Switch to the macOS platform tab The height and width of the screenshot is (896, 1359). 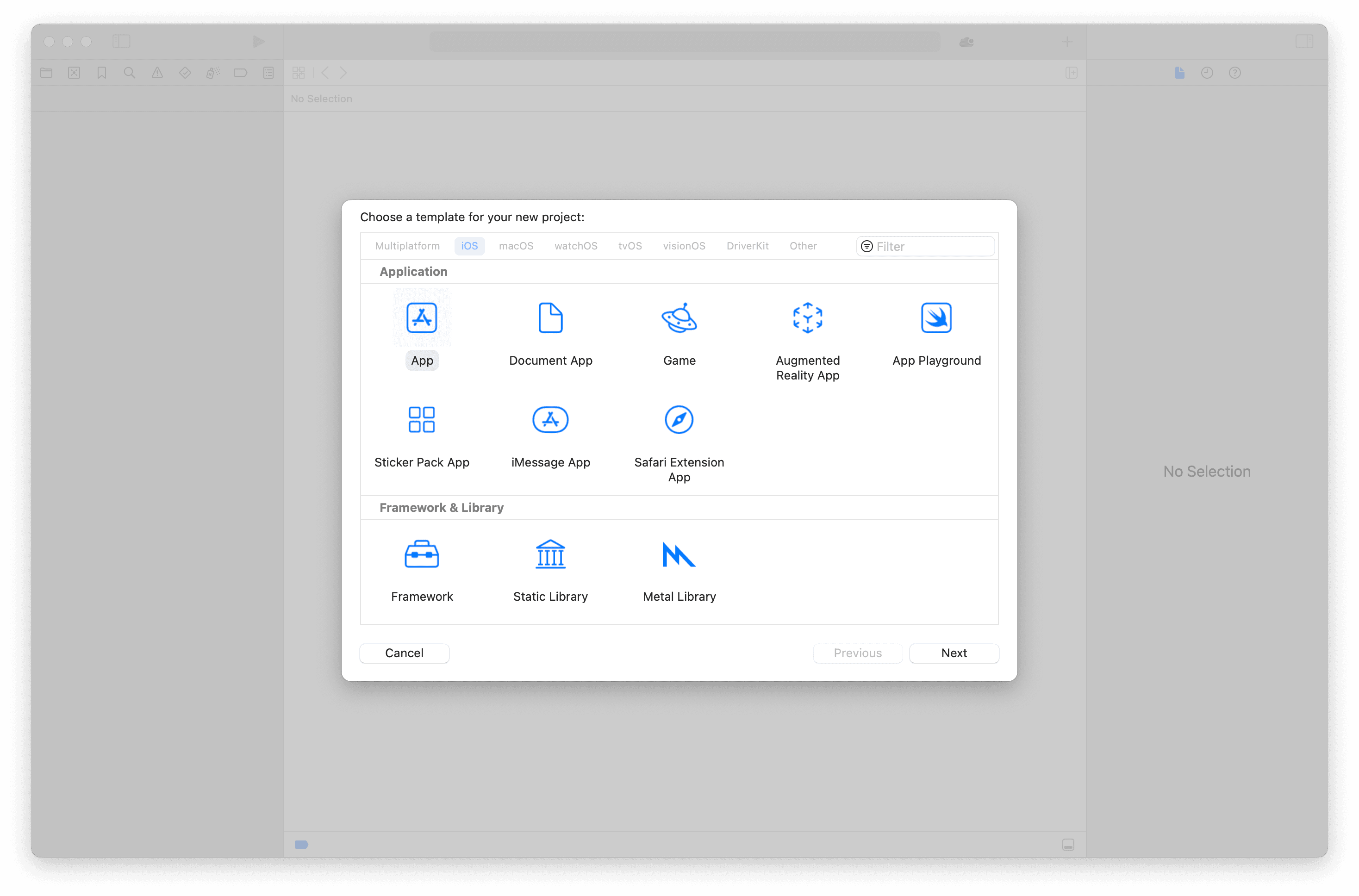coord(516,246)
